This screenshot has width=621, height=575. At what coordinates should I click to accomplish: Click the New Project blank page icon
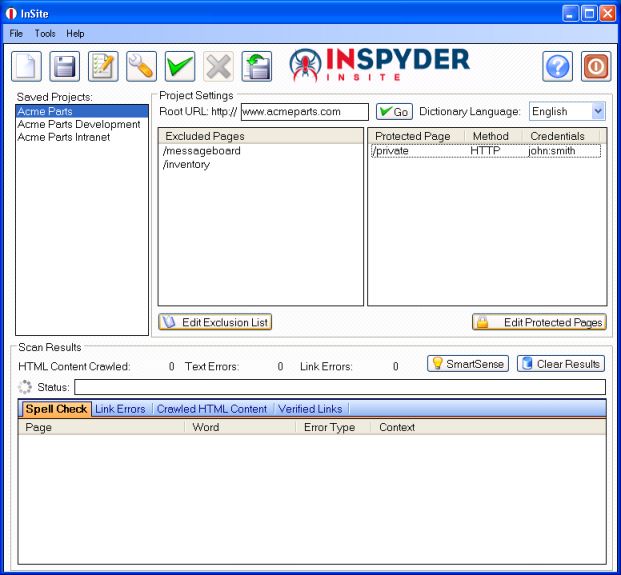tap(26, 66)
